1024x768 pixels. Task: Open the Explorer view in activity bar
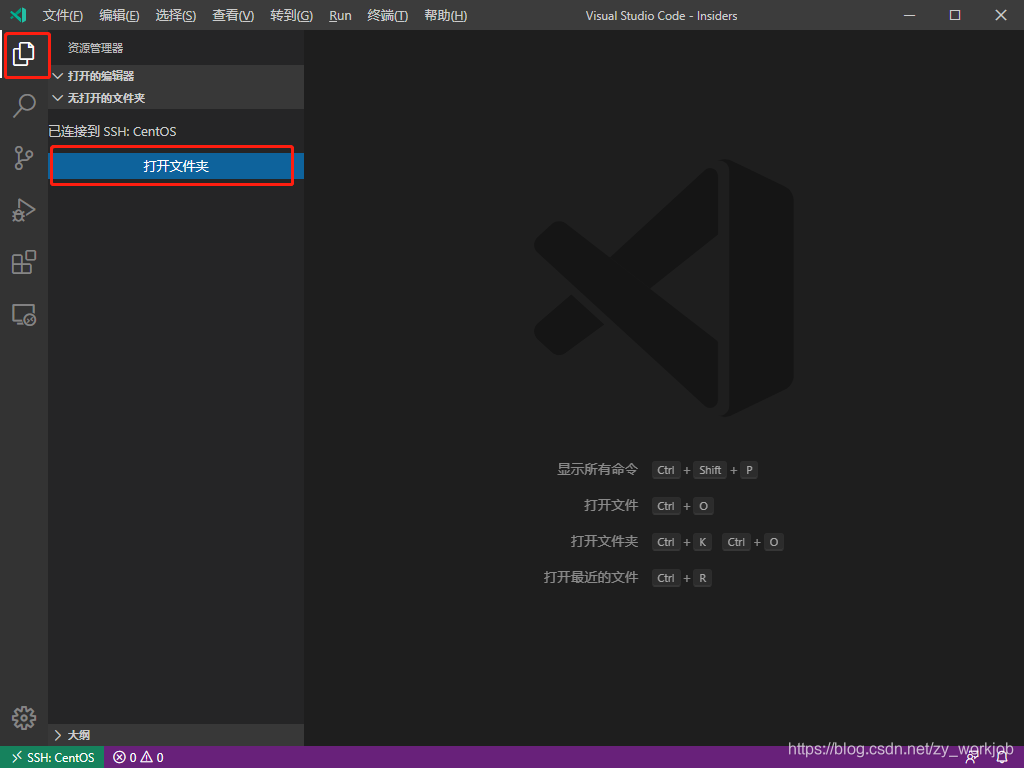click(x=24, y=54)
